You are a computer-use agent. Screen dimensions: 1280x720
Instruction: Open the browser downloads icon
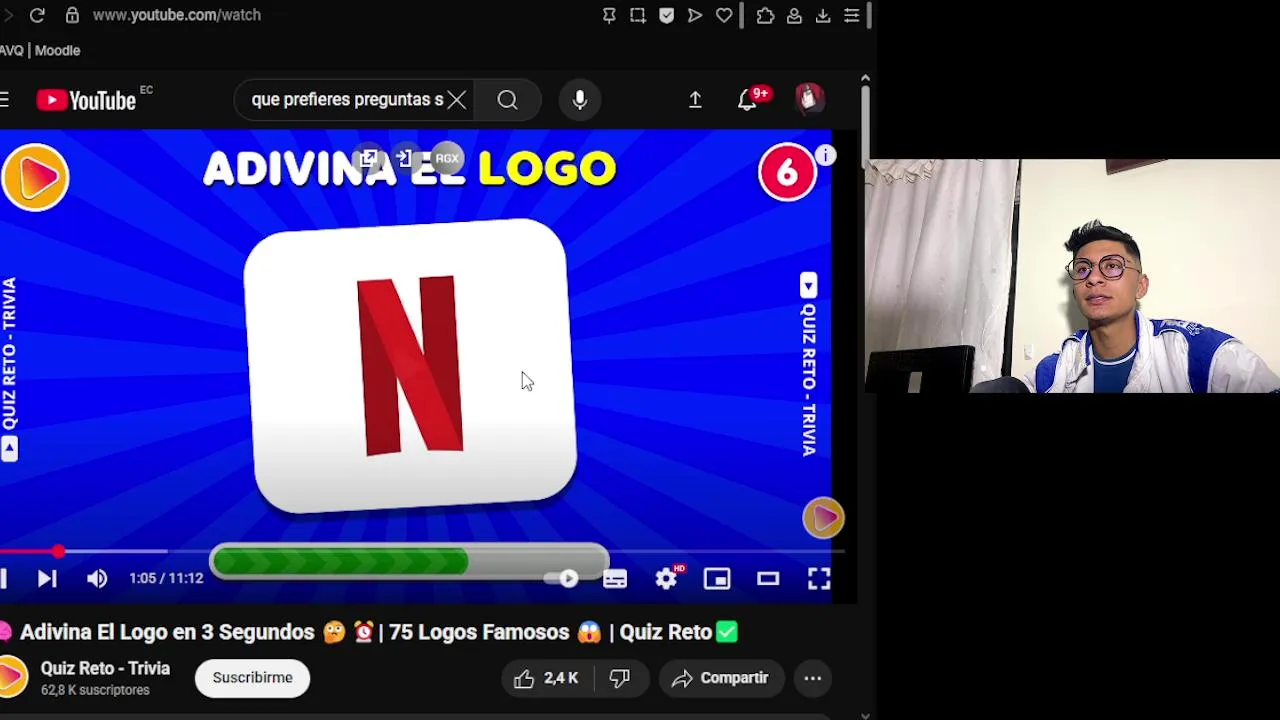pos(823,15)
